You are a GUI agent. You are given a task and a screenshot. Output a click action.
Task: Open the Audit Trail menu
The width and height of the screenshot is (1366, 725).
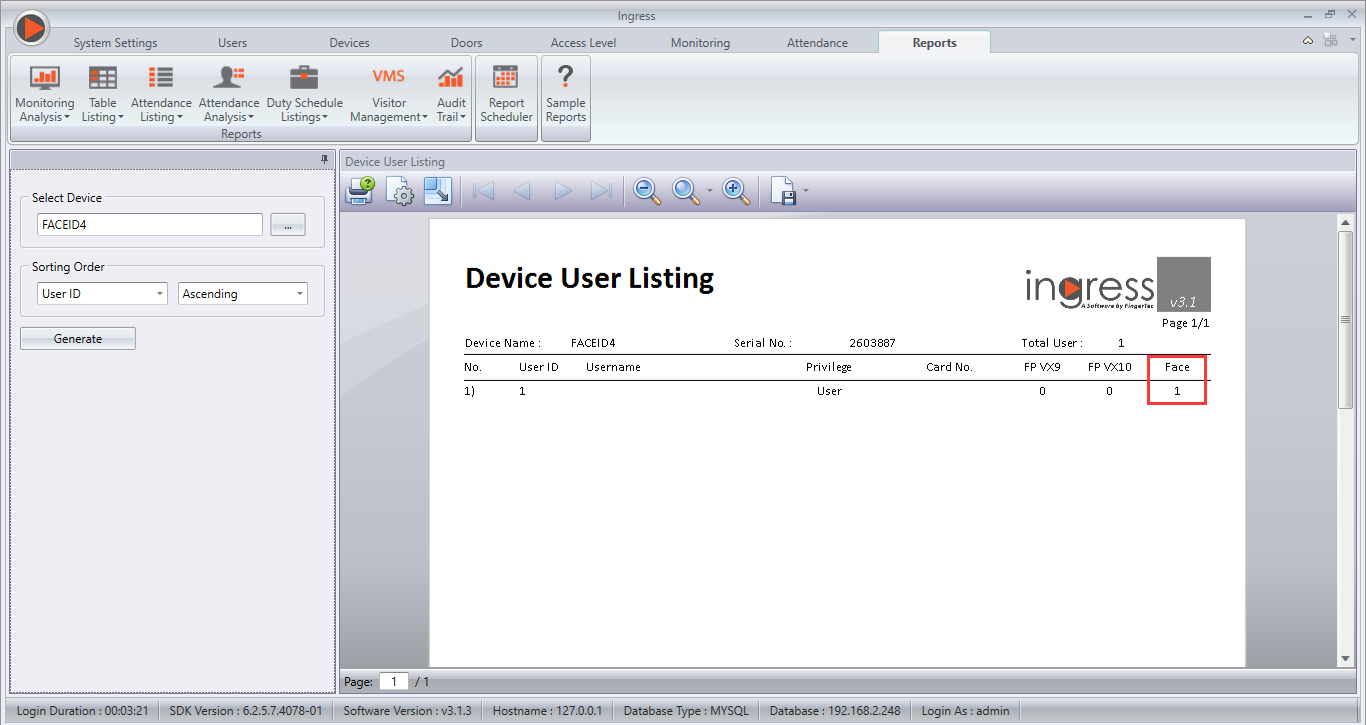[x=451, y=95]
